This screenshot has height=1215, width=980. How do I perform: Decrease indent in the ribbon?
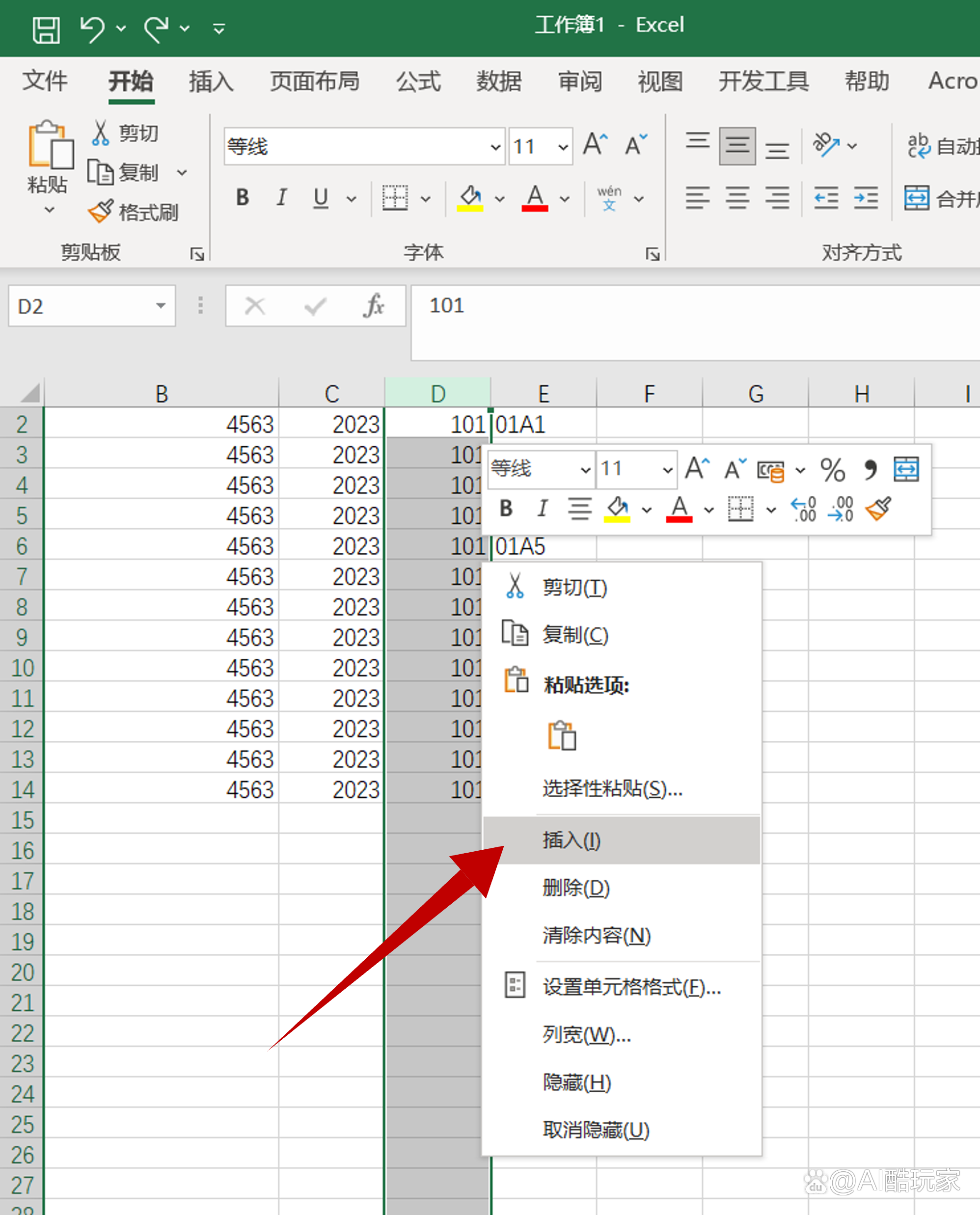click(x=826, y=197)
